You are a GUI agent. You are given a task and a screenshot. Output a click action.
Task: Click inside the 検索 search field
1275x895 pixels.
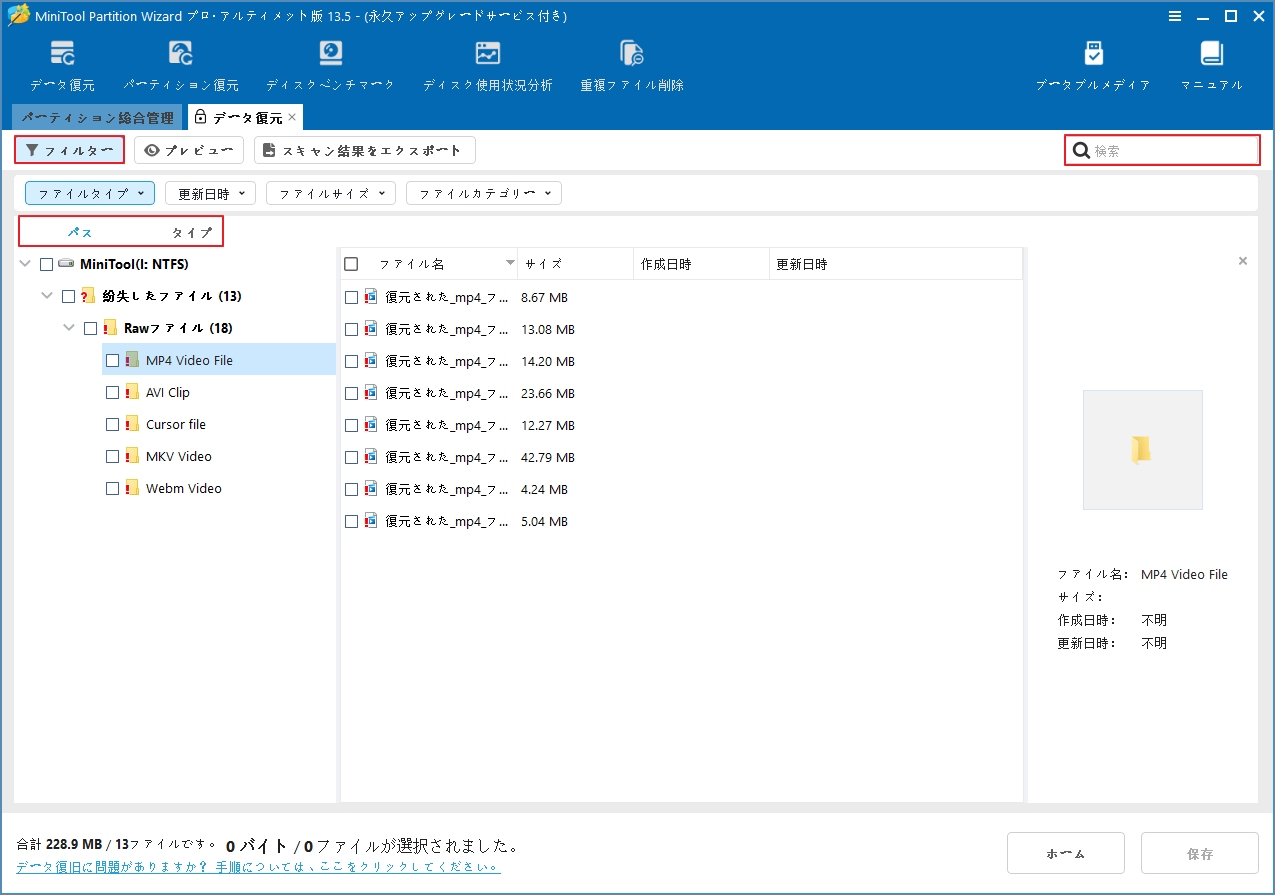click(1160, 149)
